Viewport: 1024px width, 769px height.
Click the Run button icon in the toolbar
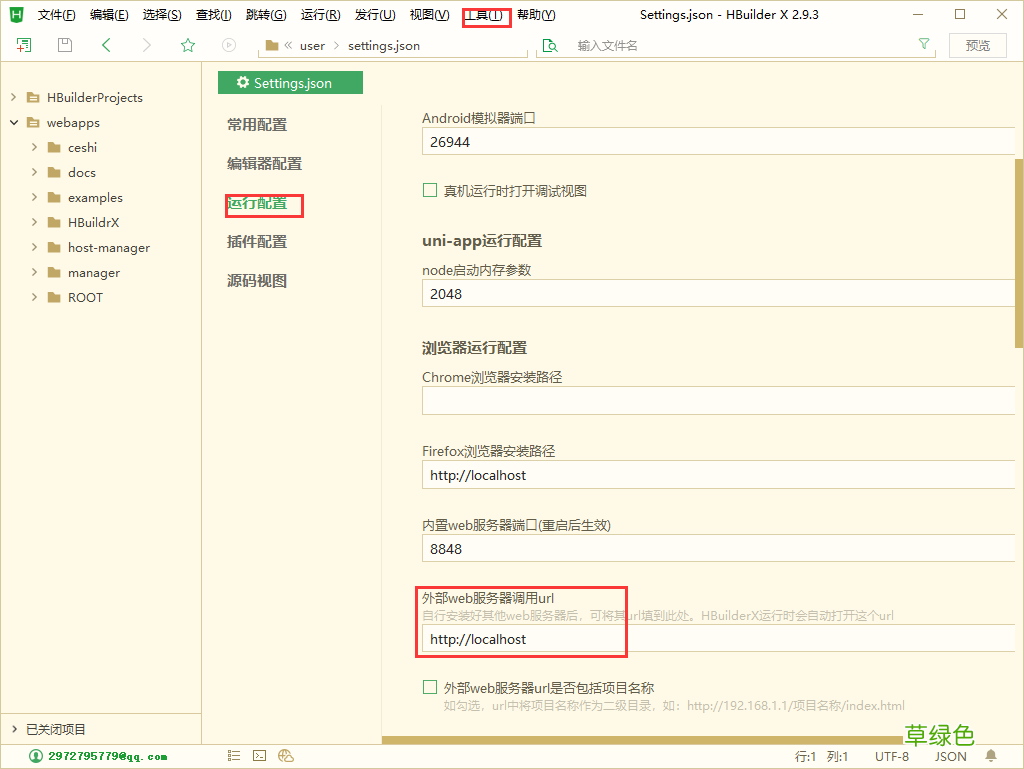[x=228, y=45]
